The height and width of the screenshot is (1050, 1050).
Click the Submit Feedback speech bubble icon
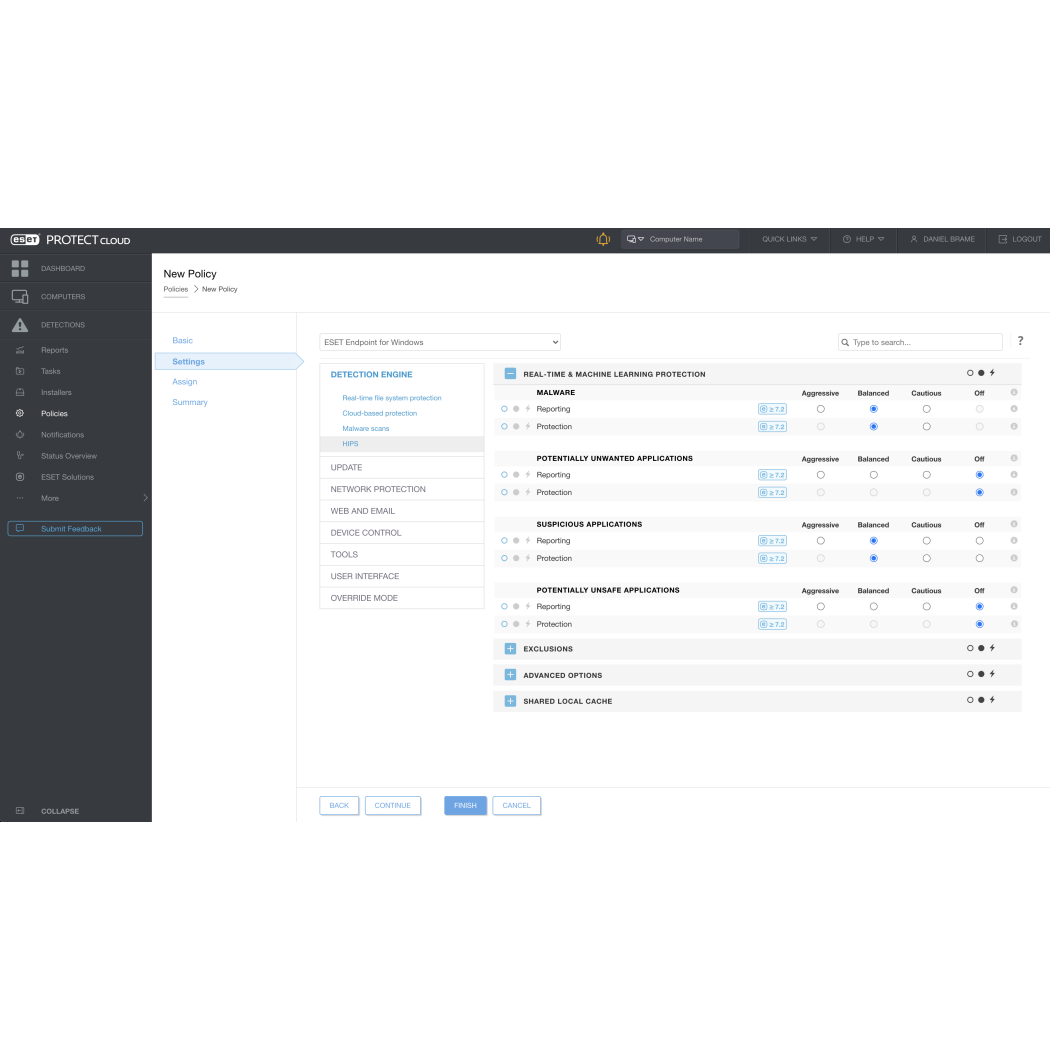coord(20,528)
